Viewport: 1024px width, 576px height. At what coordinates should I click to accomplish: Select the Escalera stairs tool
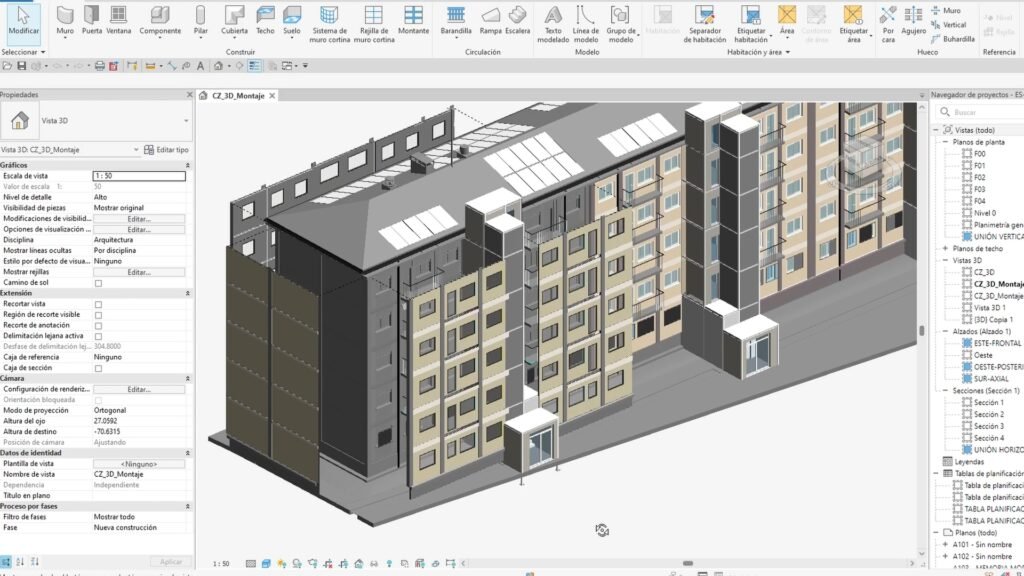point(517,21)
